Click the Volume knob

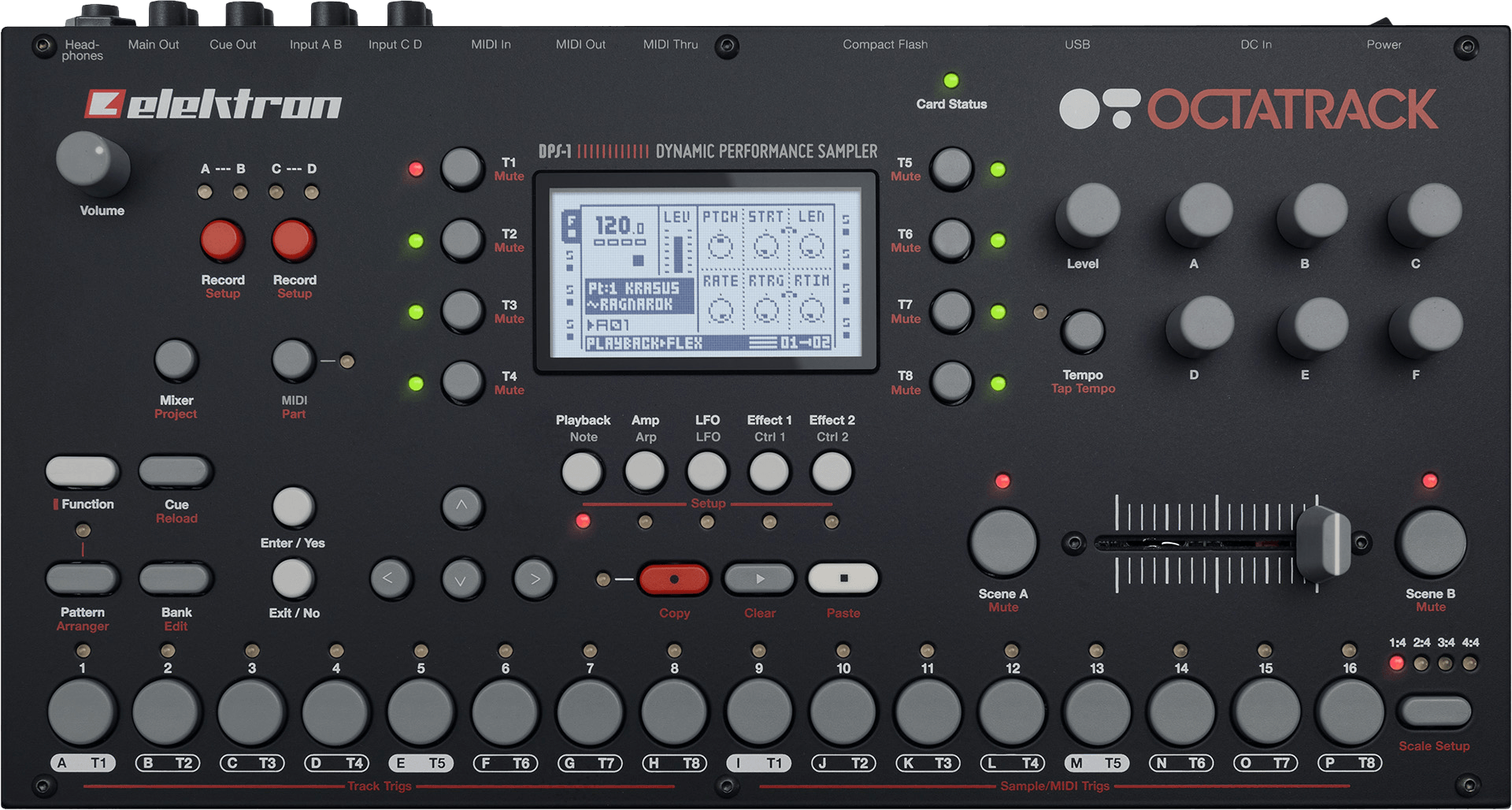coord(93,163)
